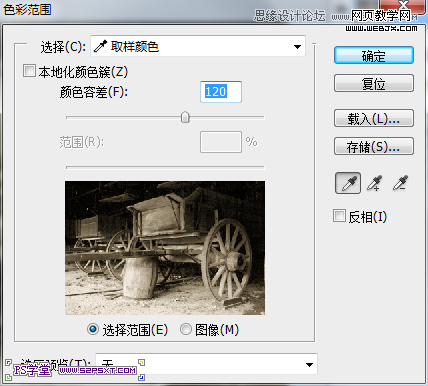The image size is (428, 386).
Task: Click the wagon preview image
Action: [165, 248]
